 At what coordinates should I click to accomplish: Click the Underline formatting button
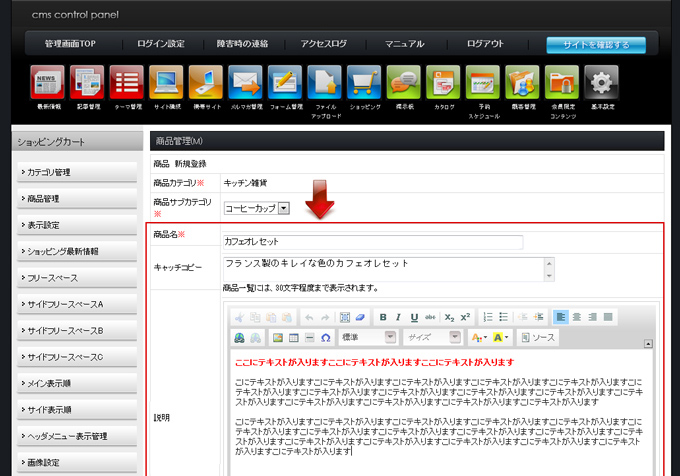point(412,317)
